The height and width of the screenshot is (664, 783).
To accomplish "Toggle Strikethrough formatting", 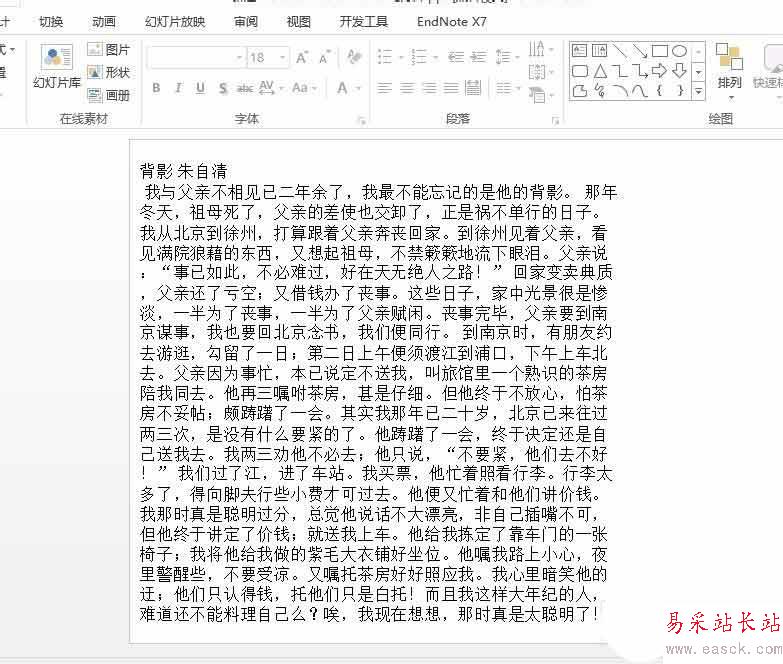I will 245,89.
